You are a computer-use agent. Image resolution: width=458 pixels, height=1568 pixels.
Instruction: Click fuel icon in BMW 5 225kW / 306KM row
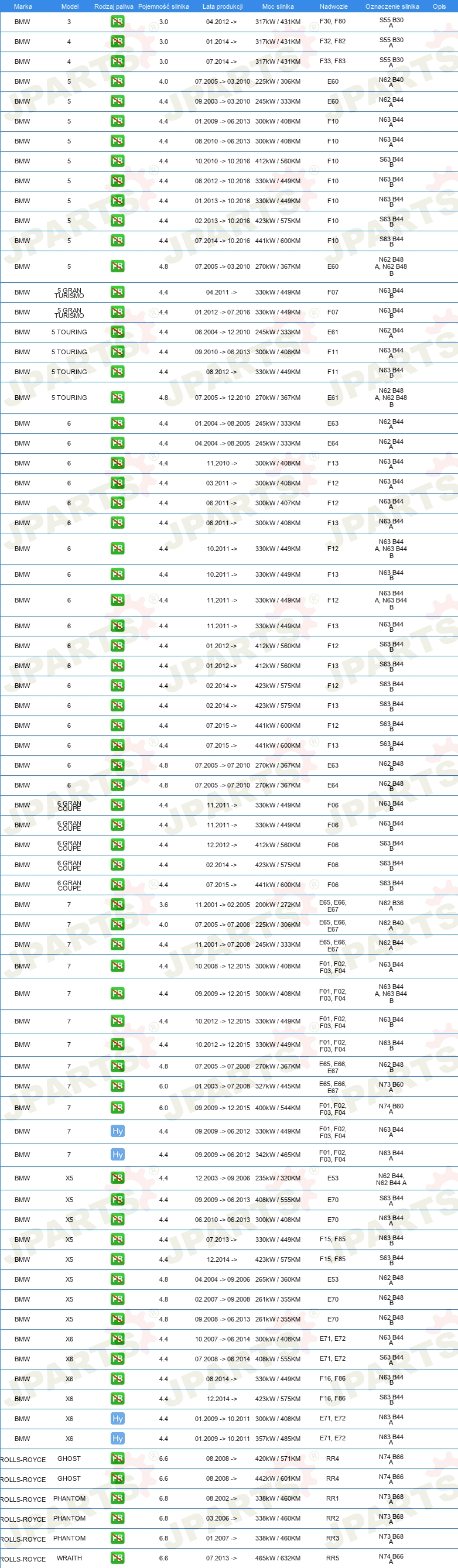pyautogui.click(x=118, y=81)
